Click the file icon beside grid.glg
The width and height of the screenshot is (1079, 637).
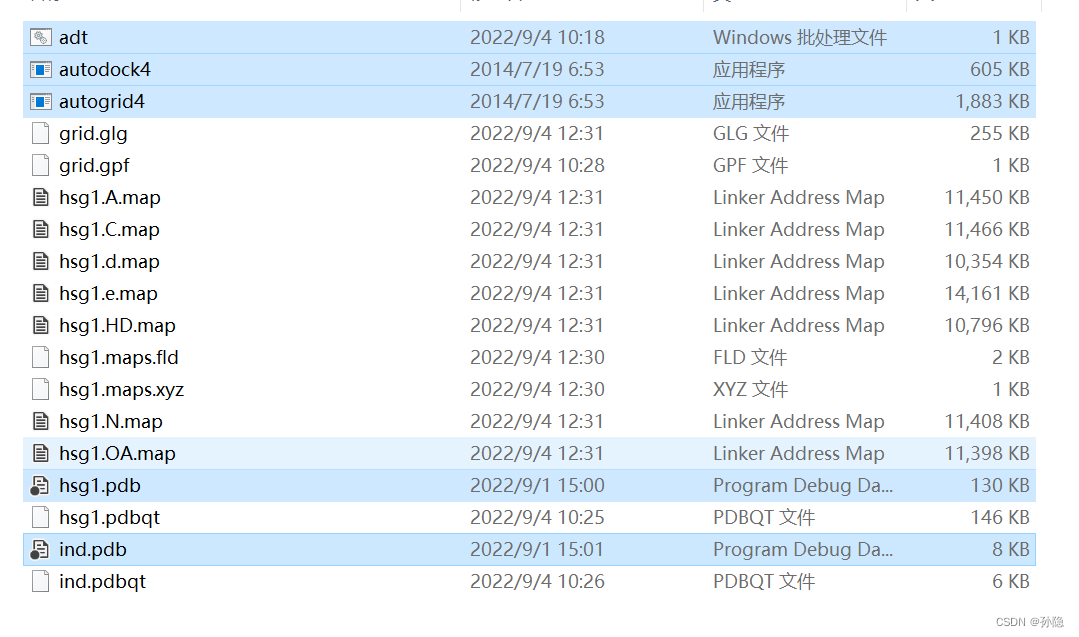[x=40, y=133]
